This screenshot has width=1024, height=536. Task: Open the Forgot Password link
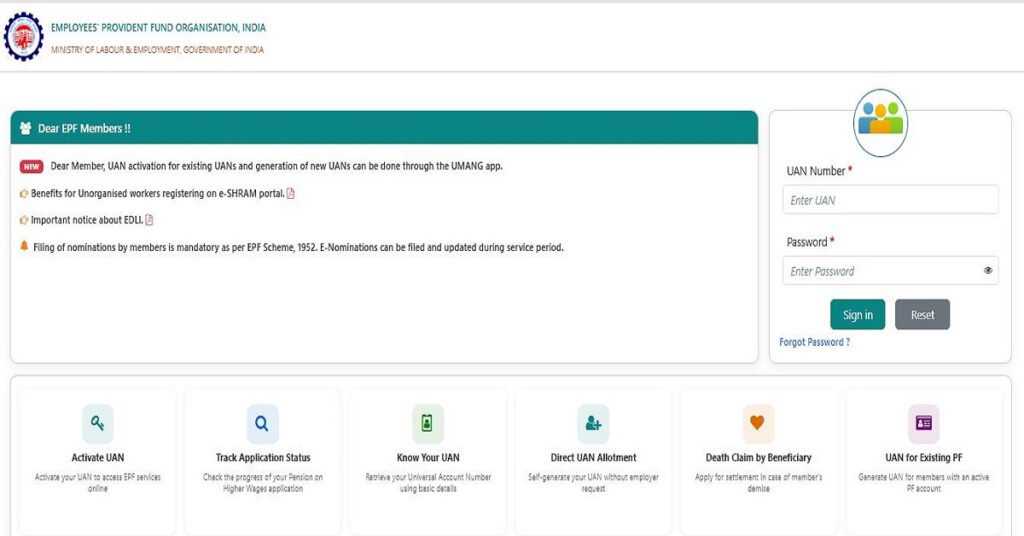click(x=814, y=342)
